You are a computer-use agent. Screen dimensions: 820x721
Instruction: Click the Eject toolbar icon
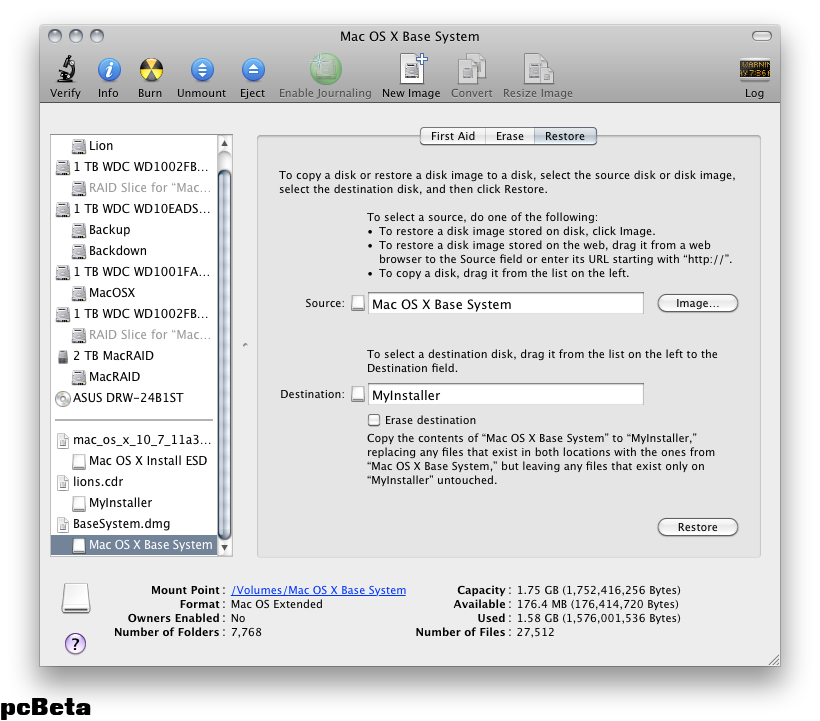click(x=253, y=70)
